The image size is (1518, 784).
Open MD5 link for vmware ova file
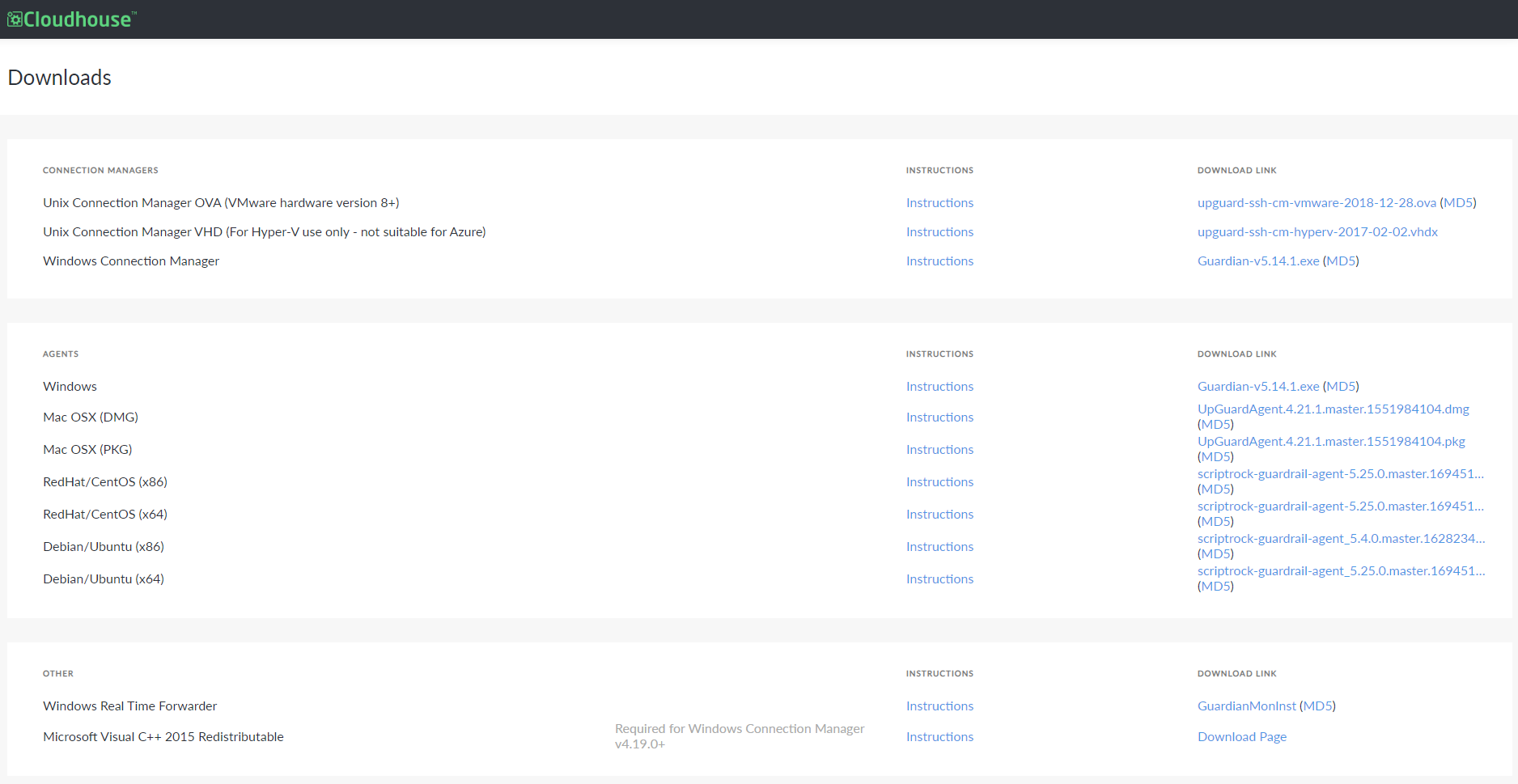click(x=1458, y=203)
